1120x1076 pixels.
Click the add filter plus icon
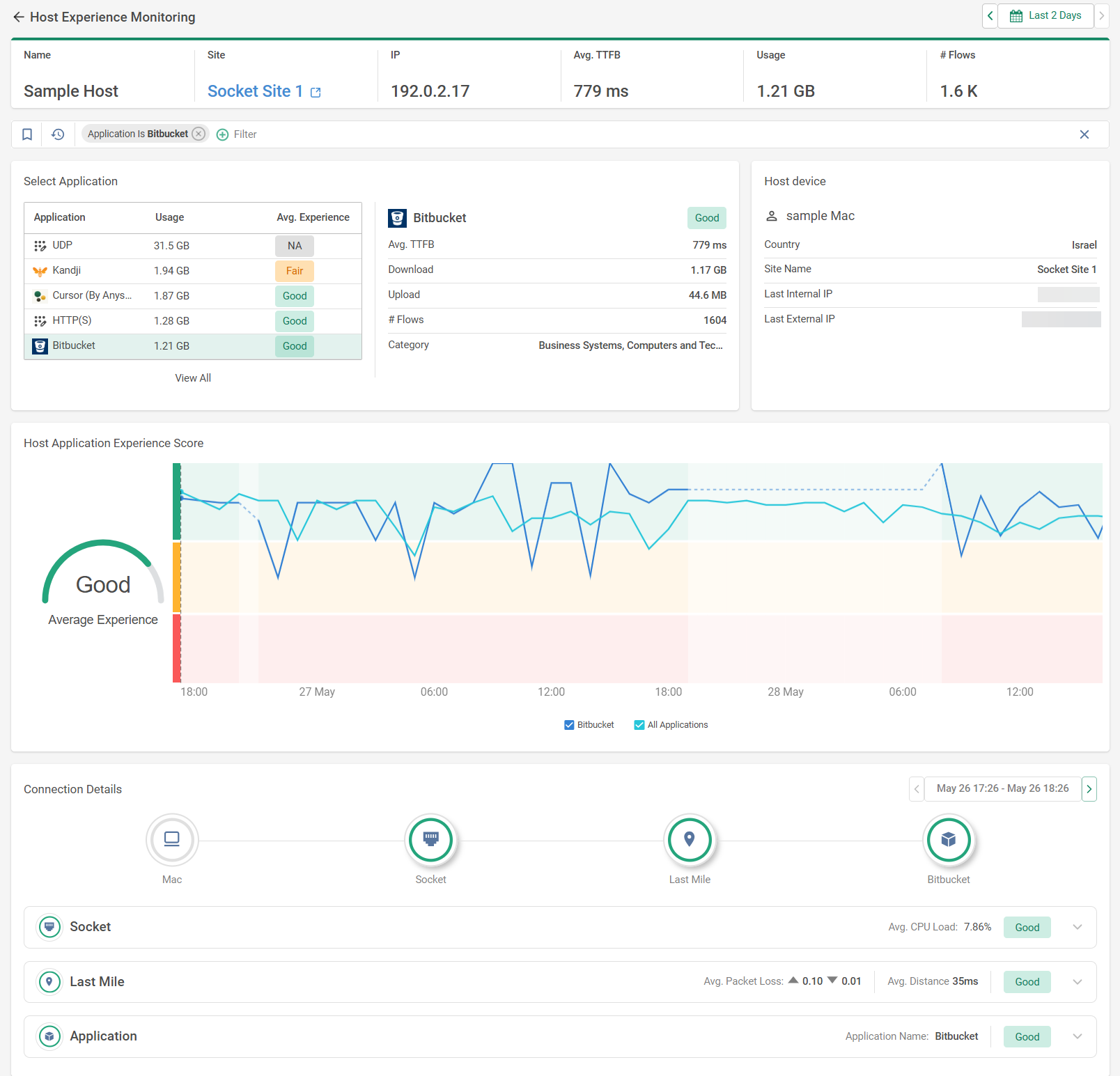pos(223,134)
